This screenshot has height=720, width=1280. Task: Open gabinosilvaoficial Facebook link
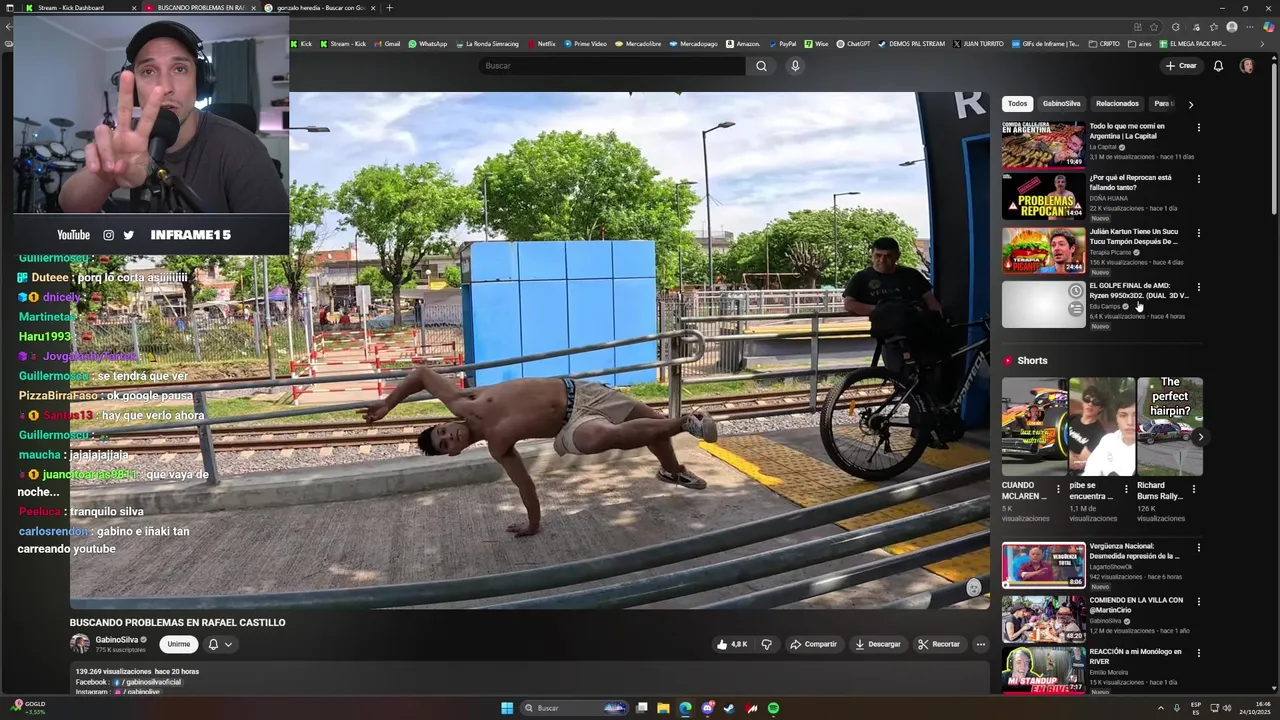click(x=147, y=682)
